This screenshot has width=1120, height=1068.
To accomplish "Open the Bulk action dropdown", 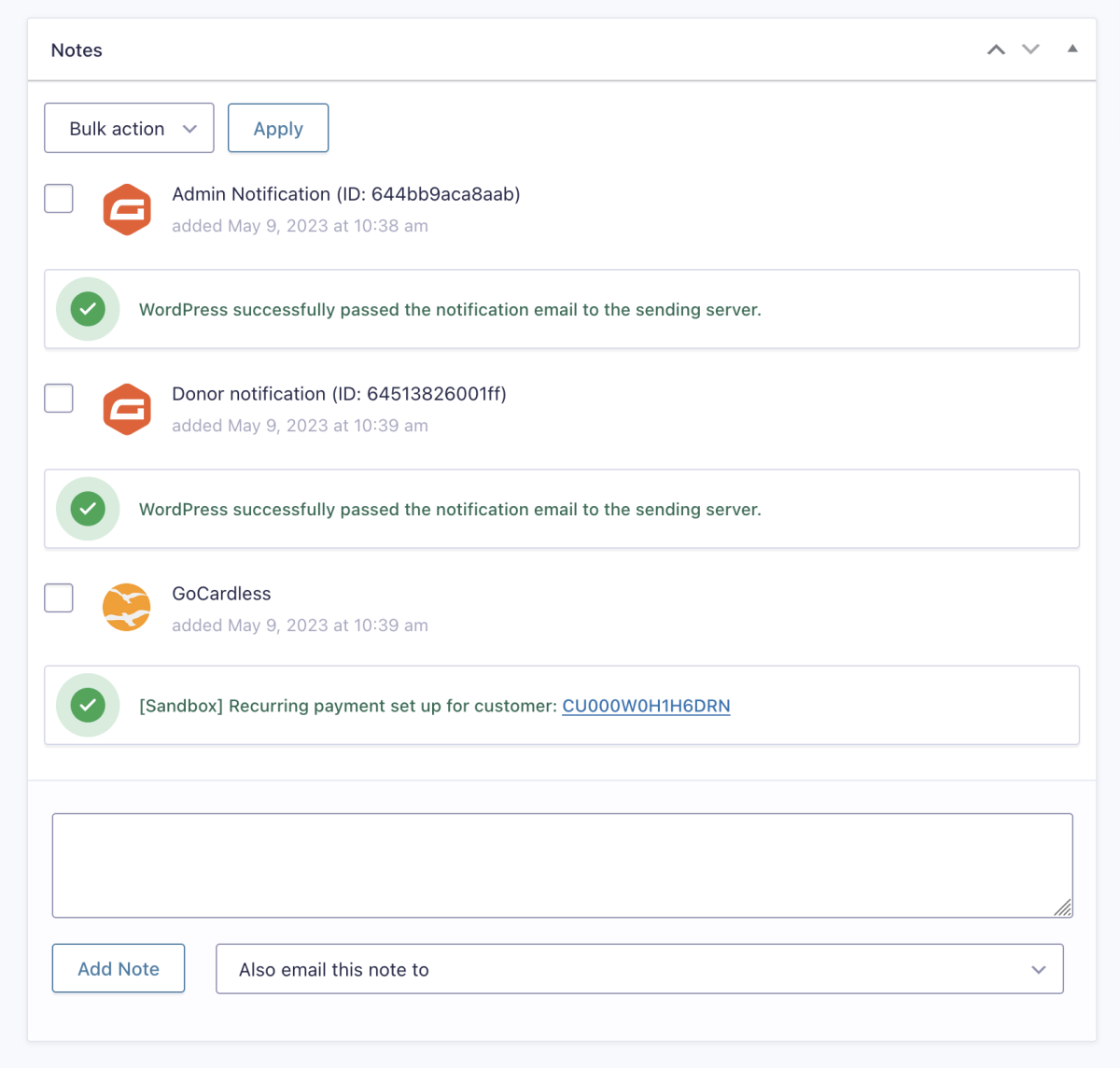I will pyautogui.click(x=129, y=128).
